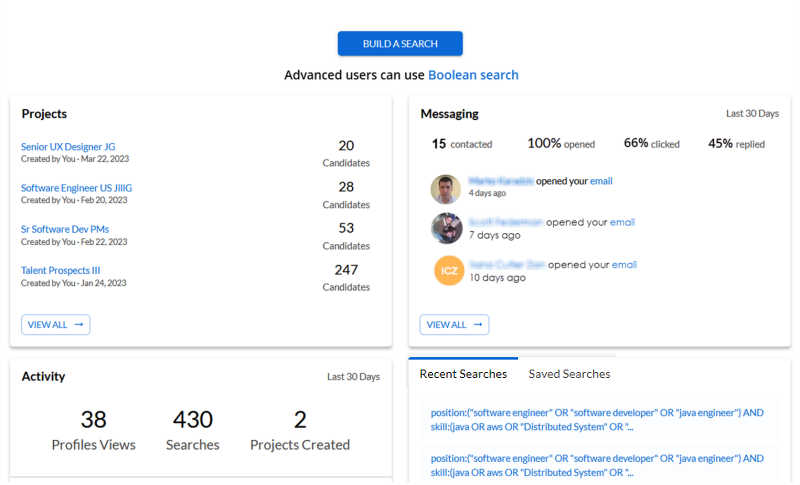Open the Senior UX Designer JG project
800x485 pixels.
68,147
